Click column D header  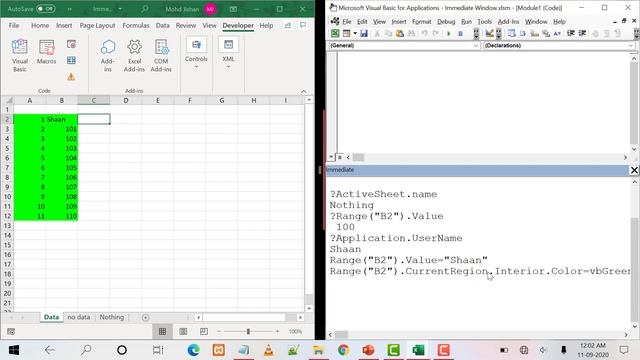point(126,100)
